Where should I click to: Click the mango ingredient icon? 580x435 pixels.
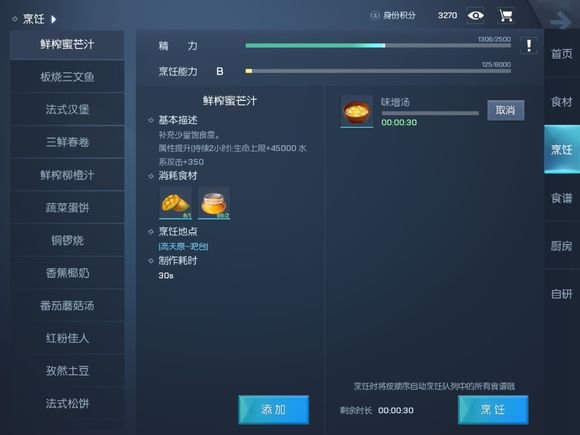(x=176, y=203)
